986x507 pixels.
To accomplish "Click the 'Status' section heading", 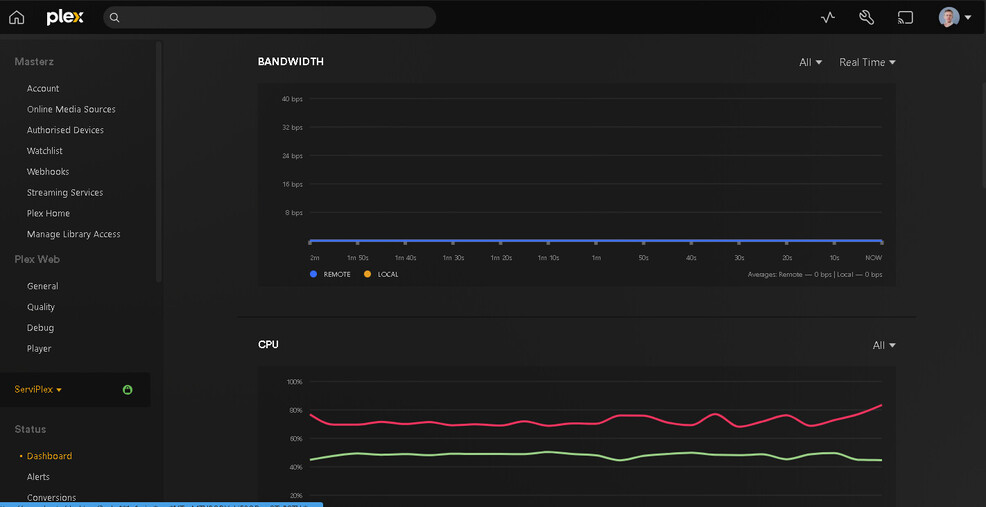I will (30, 429).
